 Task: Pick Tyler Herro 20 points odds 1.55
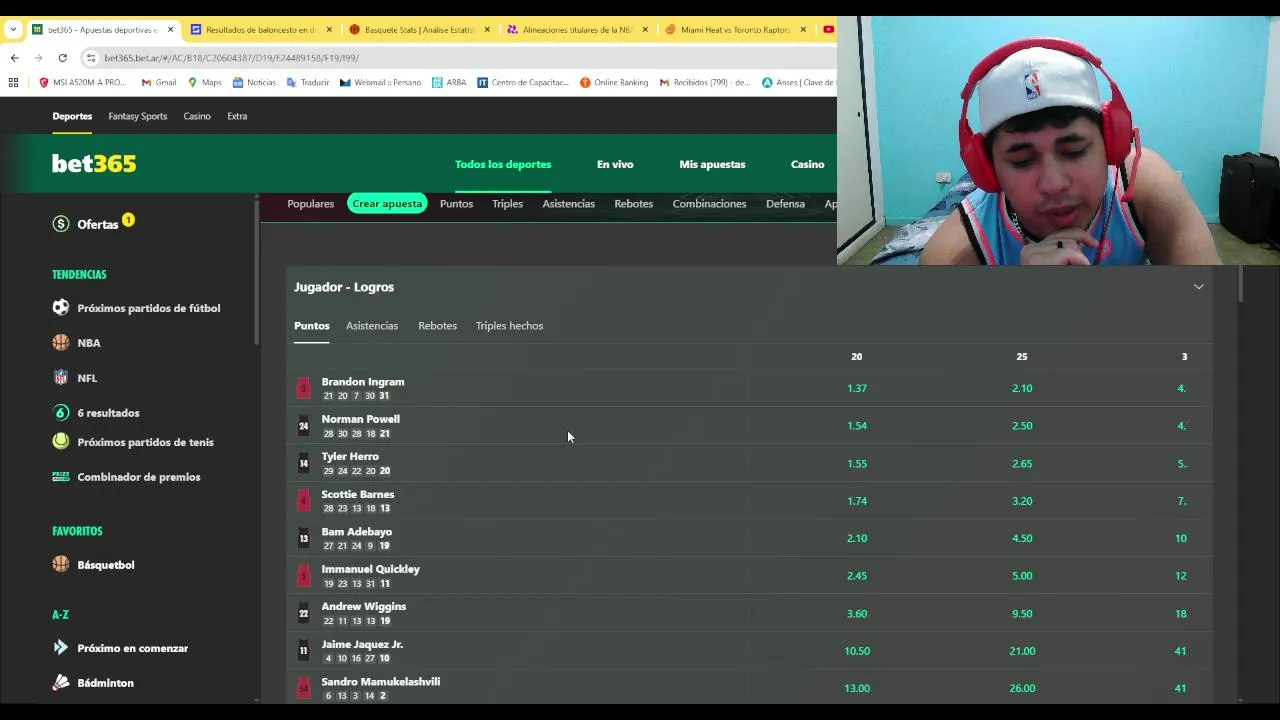click(857, 464)
